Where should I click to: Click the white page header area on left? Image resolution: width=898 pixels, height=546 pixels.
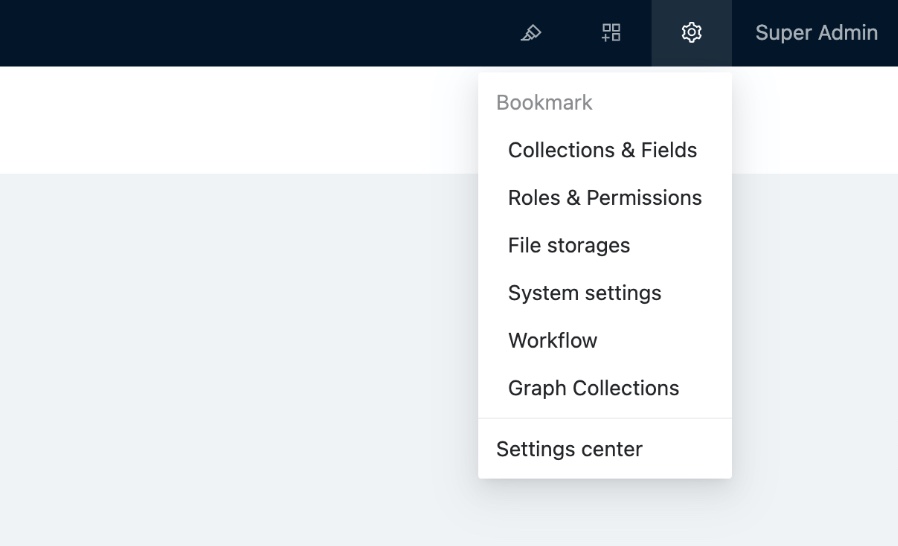(200, 120)
